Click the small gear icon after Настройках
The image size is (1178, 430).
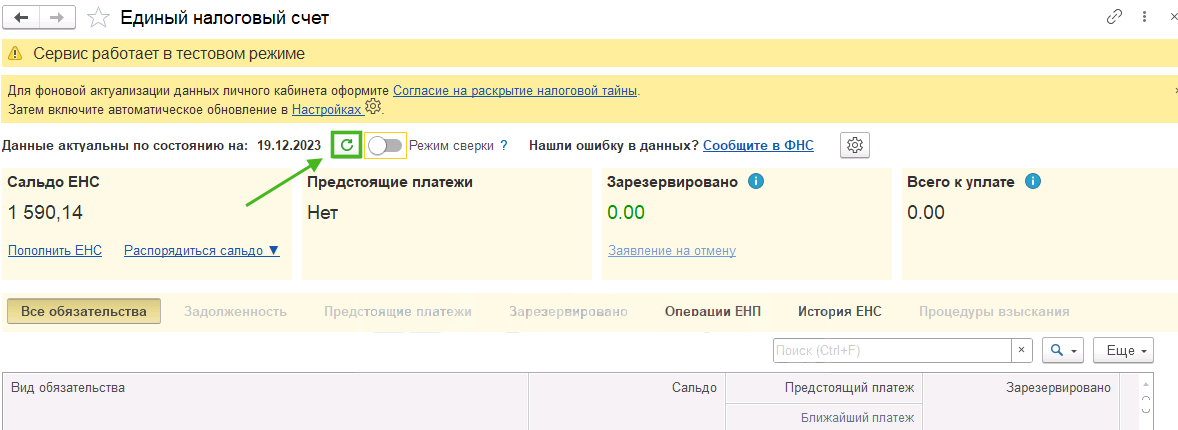tap(374, 106)
